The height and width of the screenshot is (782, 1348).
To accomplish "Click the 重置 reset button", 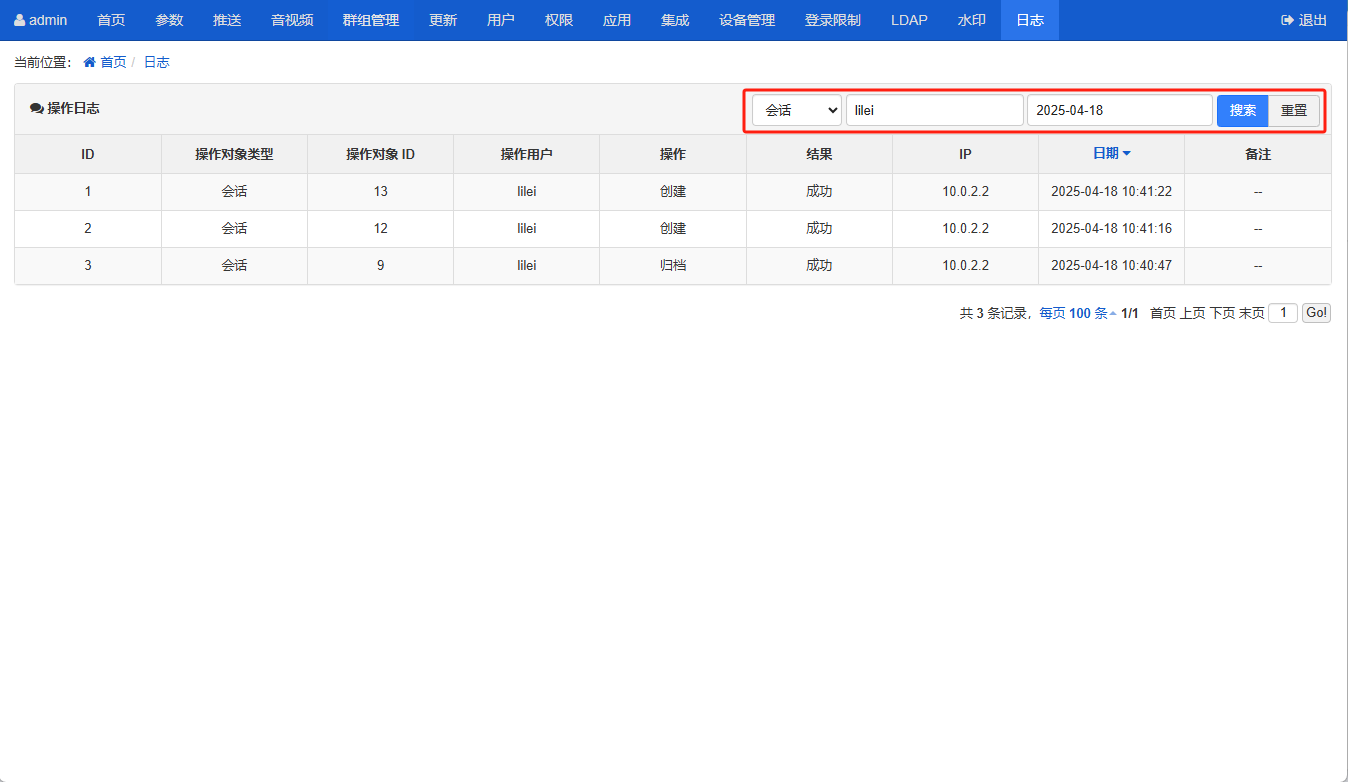I will tap(1293, 110).
